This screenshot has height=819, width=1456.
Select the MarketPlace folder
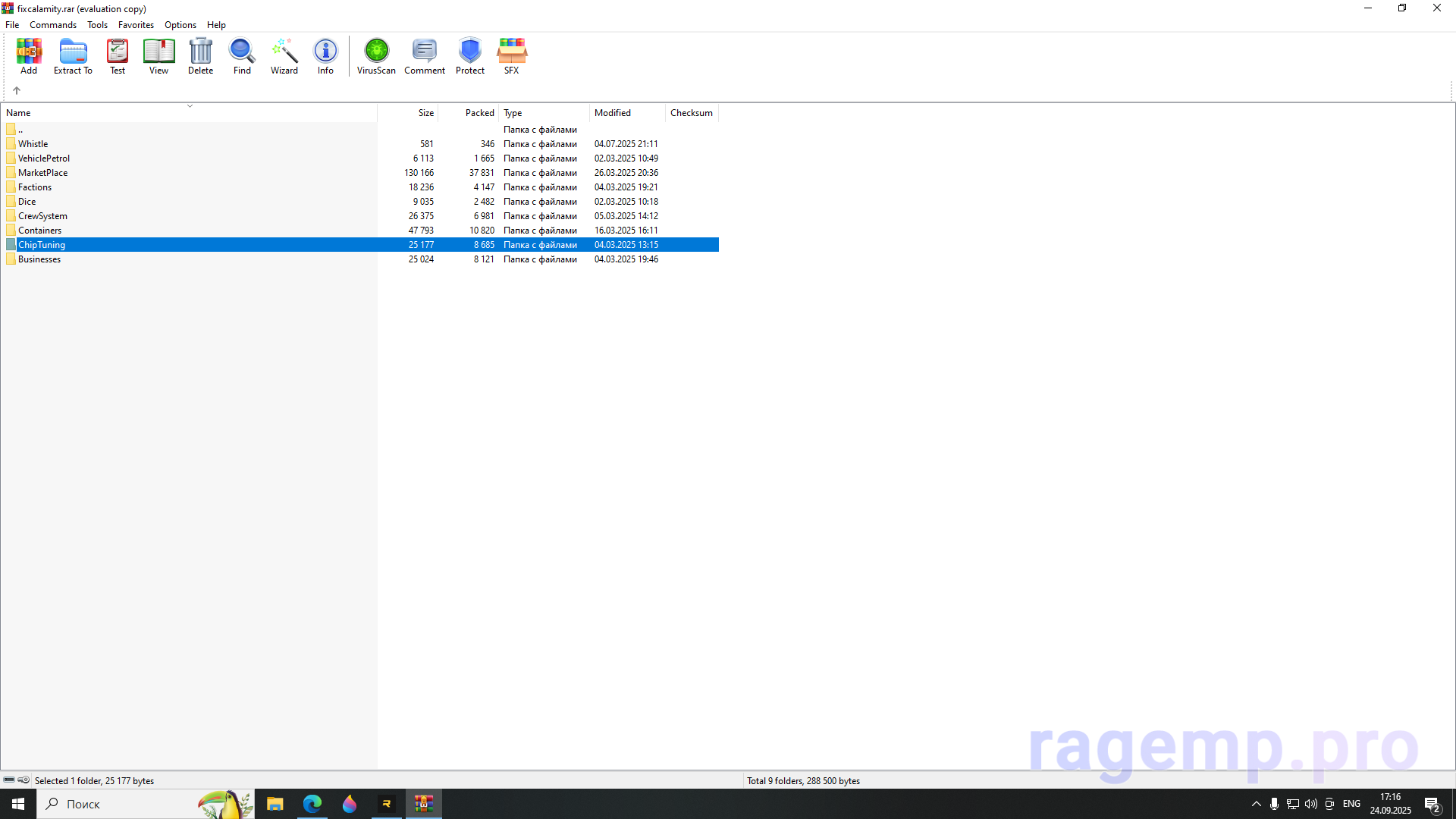[x=43, y=173]
